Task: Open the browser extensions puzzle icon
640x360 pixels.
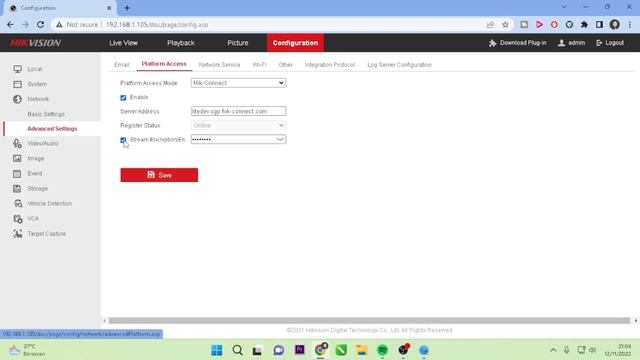Action: 584,24
